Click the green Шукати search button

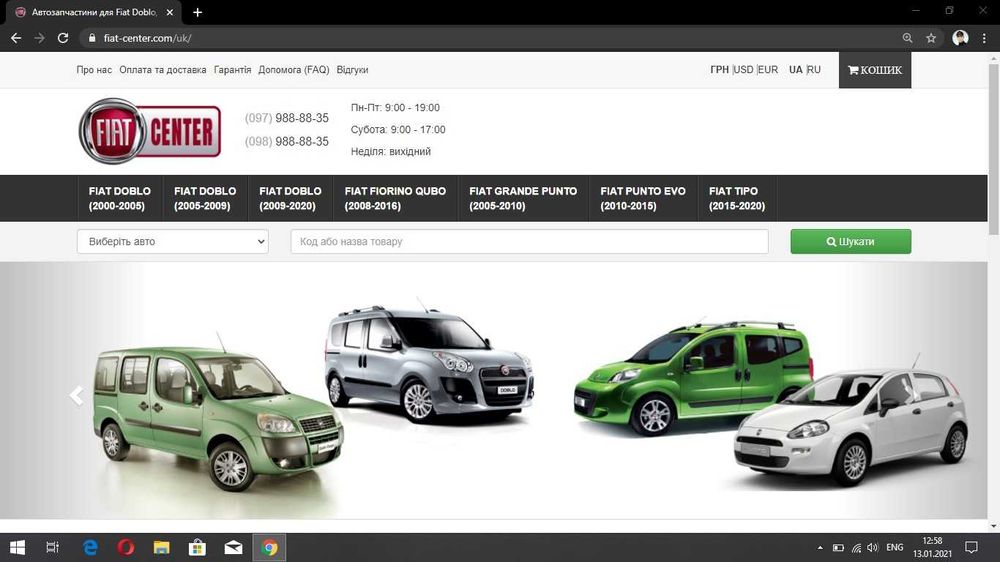pos(851,242)
